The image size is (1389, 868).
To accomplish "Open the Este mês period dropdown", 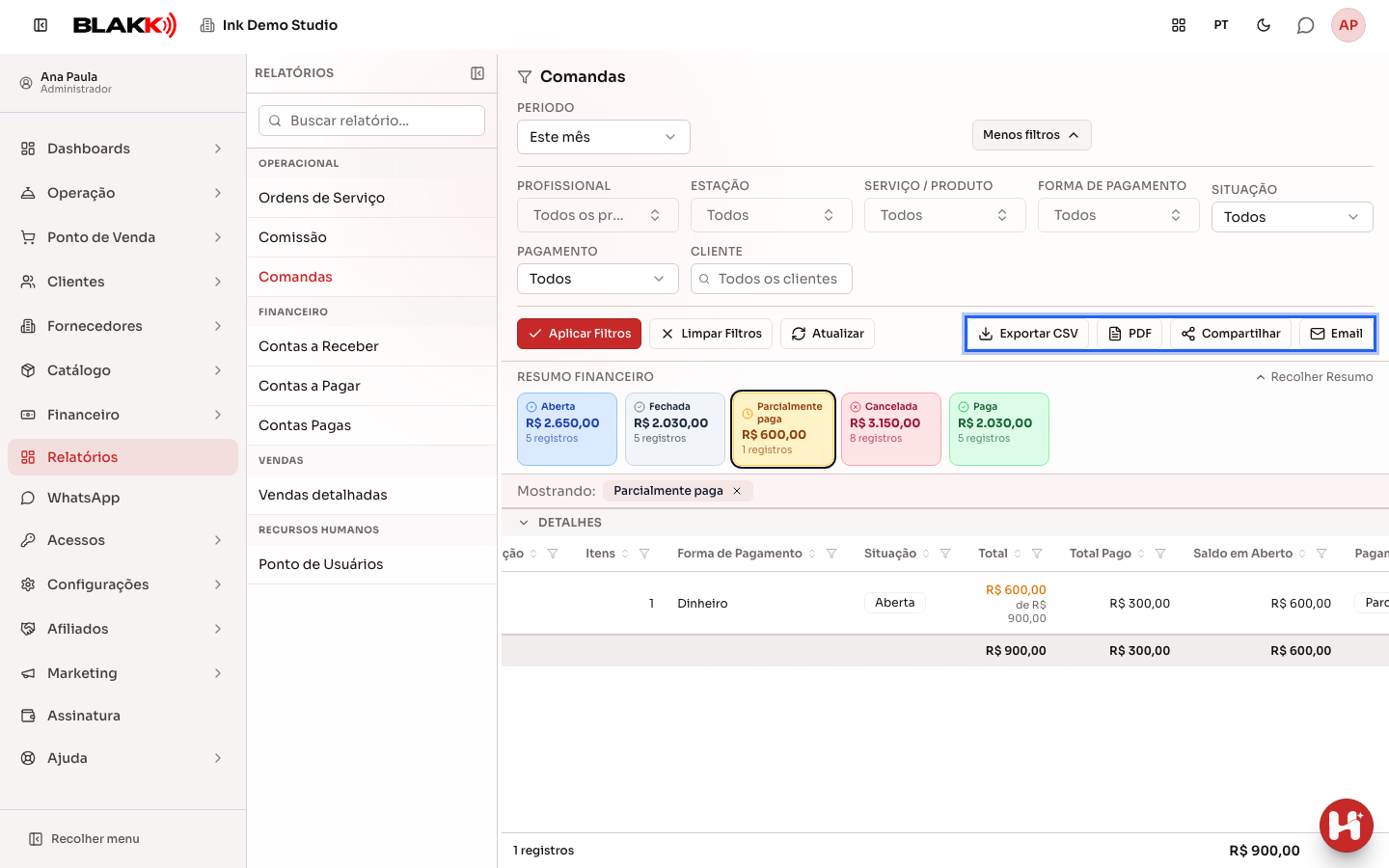I will pos(604,137).
